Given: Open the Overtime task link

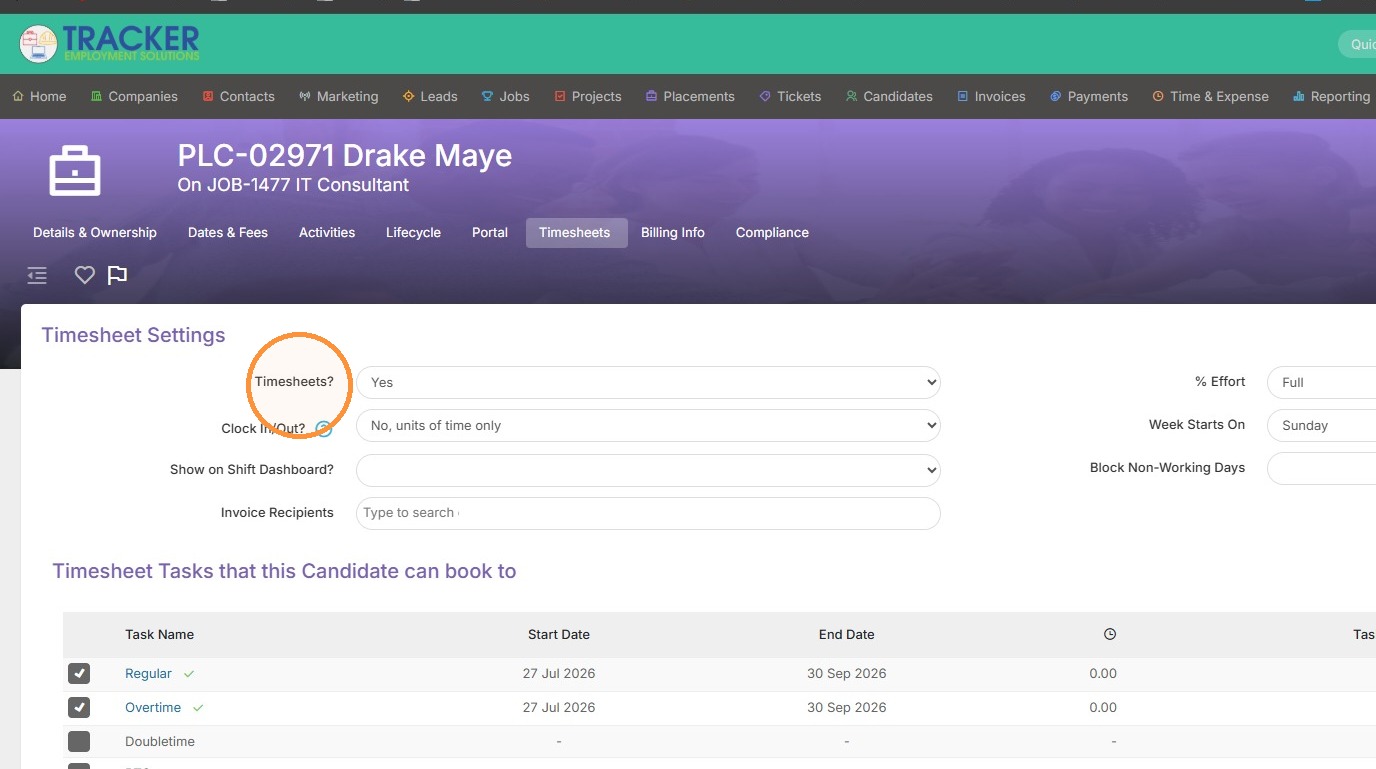Looking at the screenshot, I should pyautogui.click(x=153, y=708).
